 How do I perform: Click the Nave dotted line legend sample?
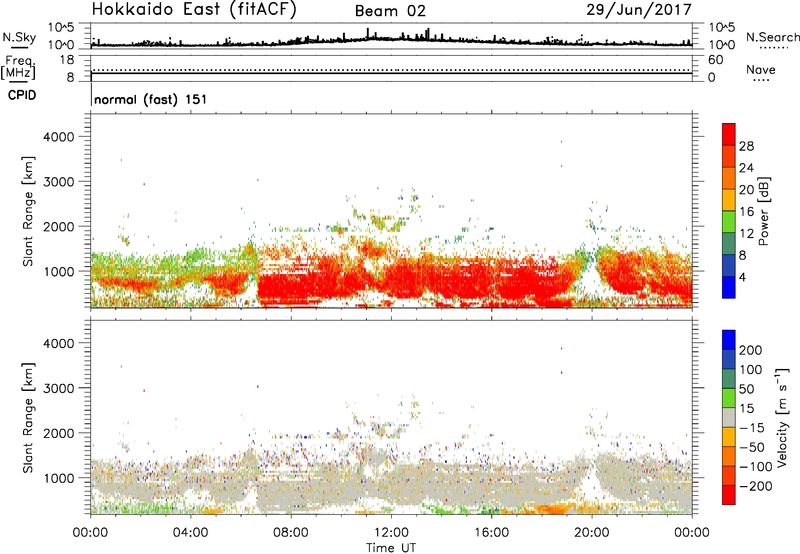tap(761, 81)
